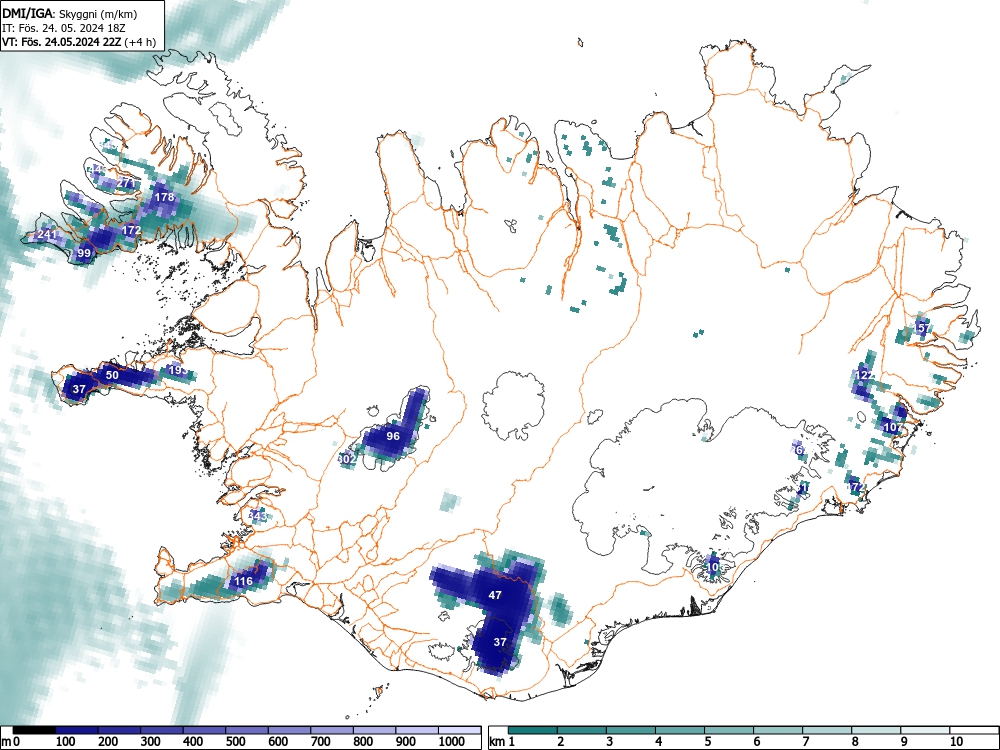1000x750 pixels.
Task: Click the 116 visibility value on the map
Action: [x=243, y=581]
